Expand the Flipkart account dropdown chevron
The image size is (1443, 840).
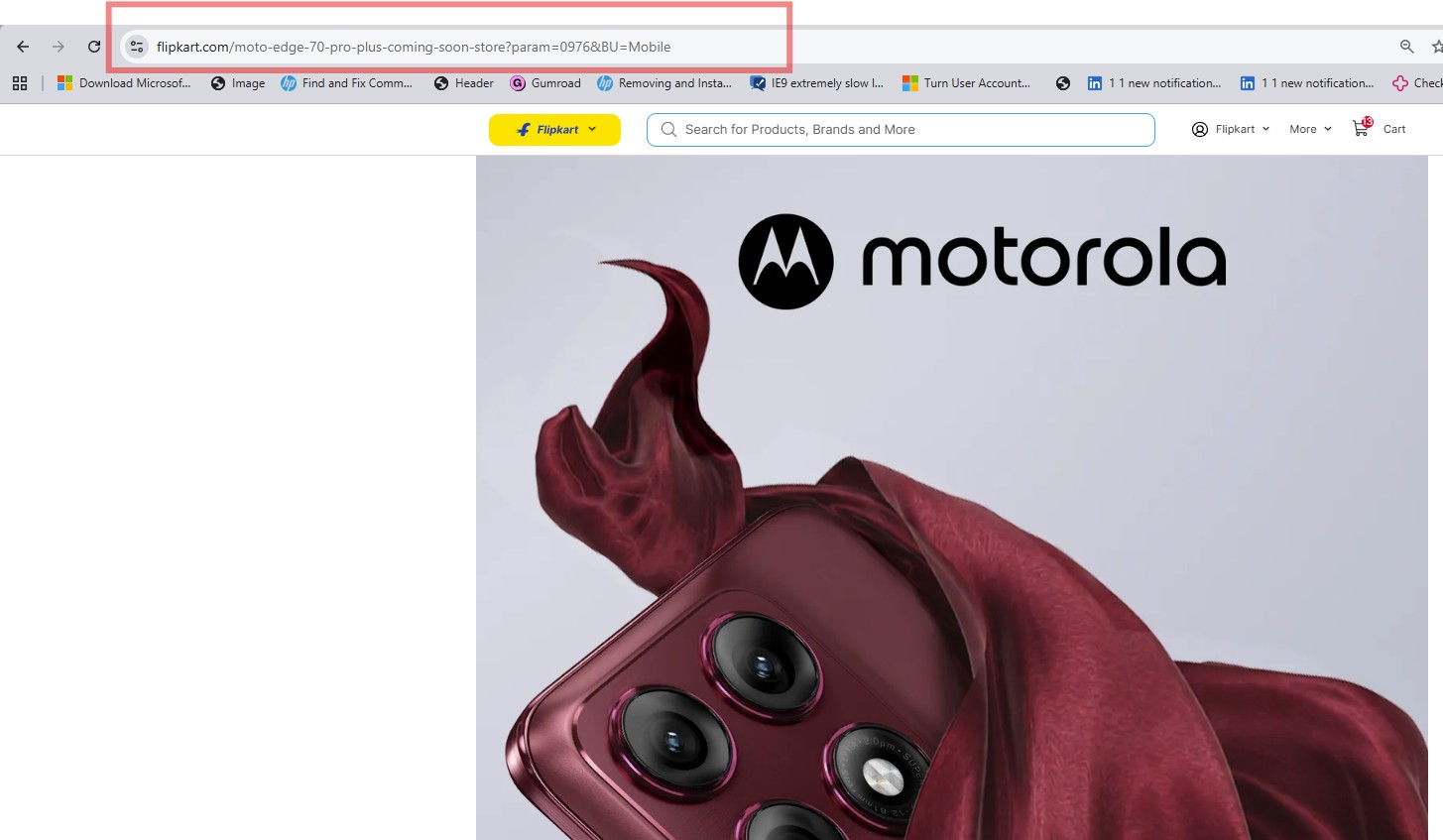coord(1265,129)
